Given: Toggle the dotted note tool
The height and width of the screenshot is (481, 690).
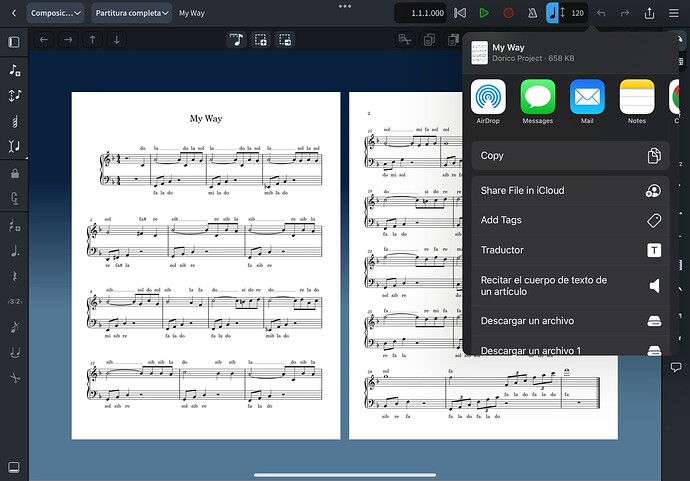Looking at the screenshot, I should tap(15, 251).
